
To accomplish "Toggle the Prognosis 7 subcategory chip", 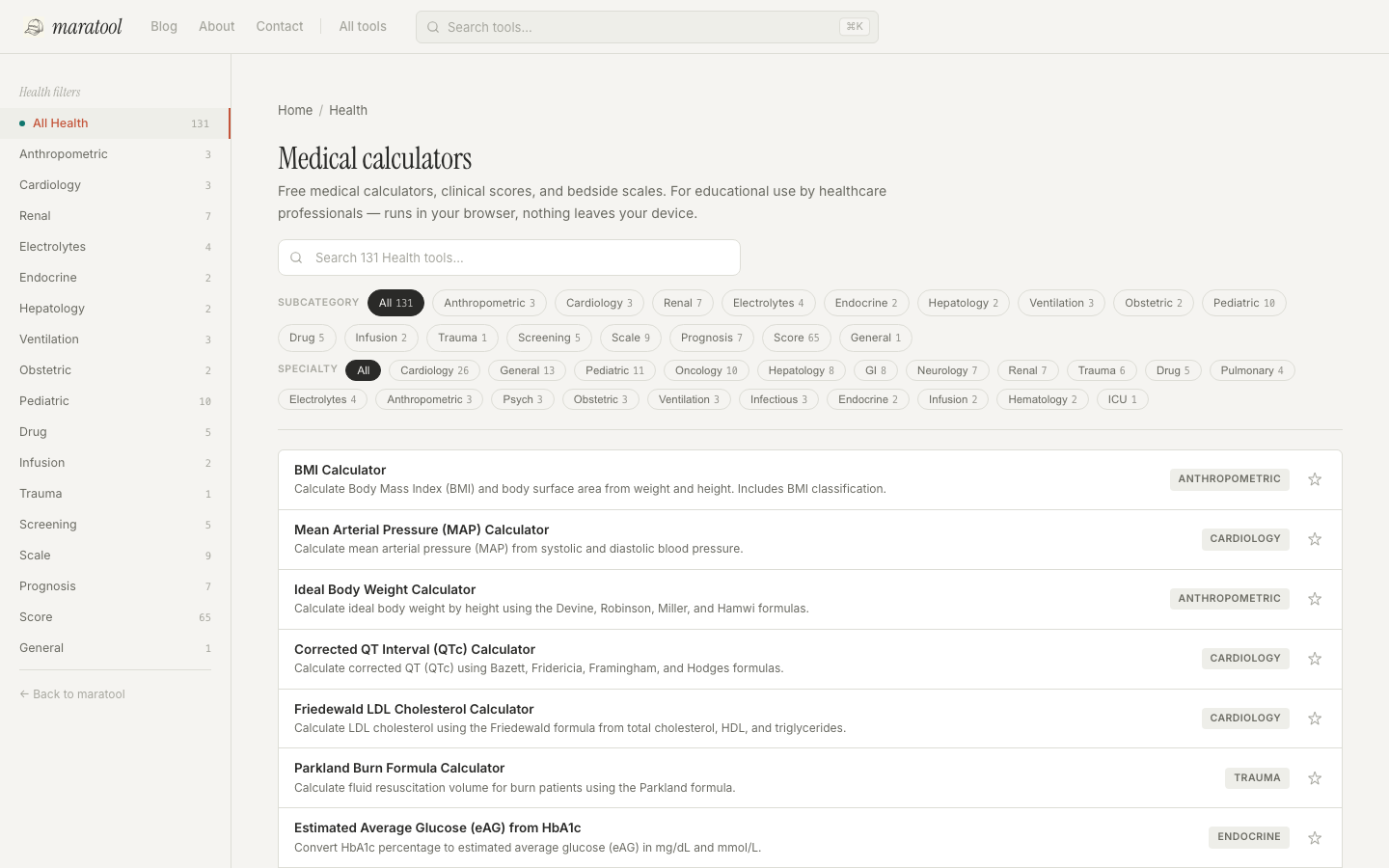I will click(712, 338).
